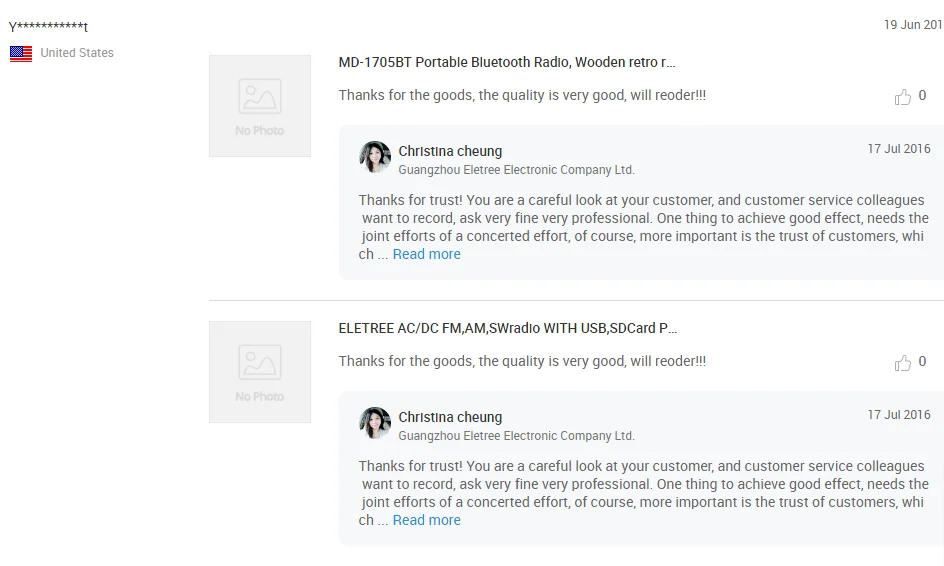The height and width of the screenshot is (566, 944).
Task: Click Christina cheung name in first reply
Action: (x=450, y=151)
